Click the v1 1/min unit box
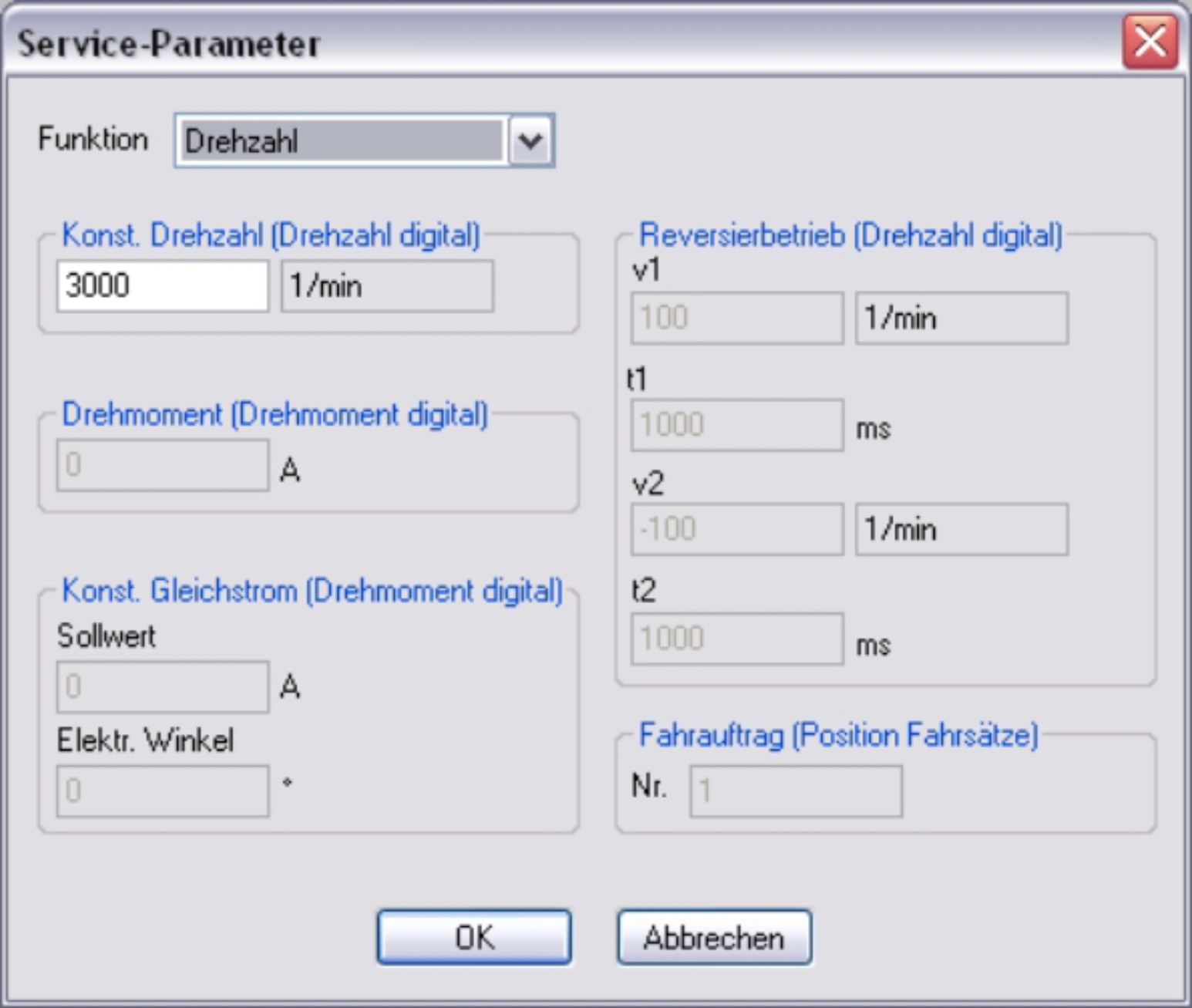 [961, 318]
